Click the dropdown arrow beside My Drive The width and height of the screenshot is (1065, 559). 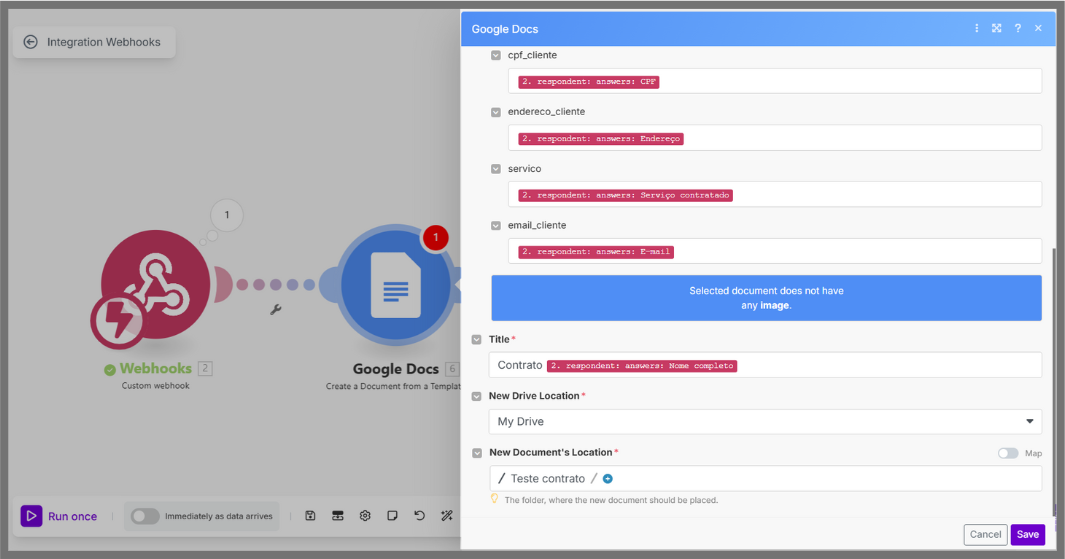[x=1030, y=422]
